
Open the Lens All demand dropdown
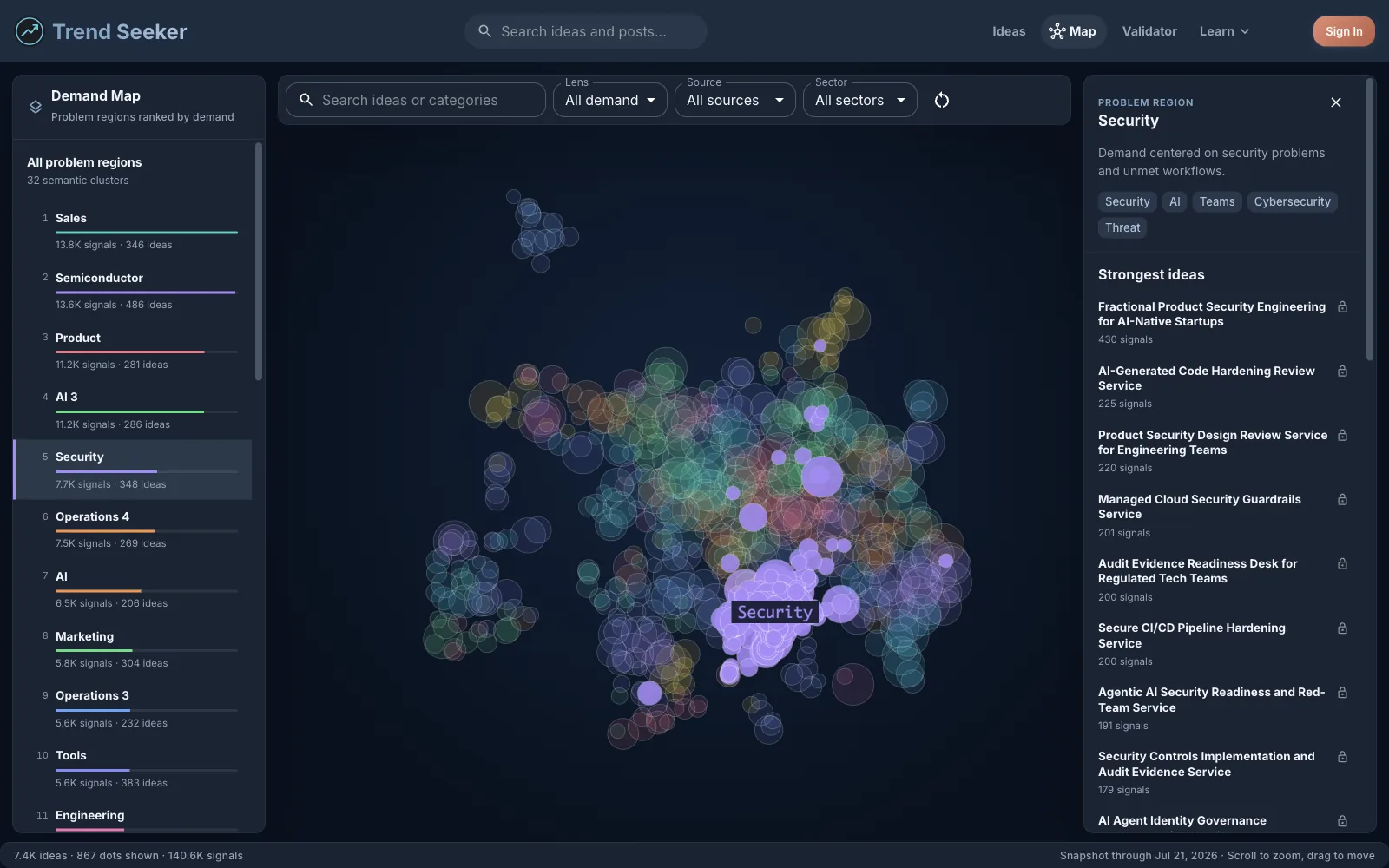pyautogui.click(x=610, y=100)
